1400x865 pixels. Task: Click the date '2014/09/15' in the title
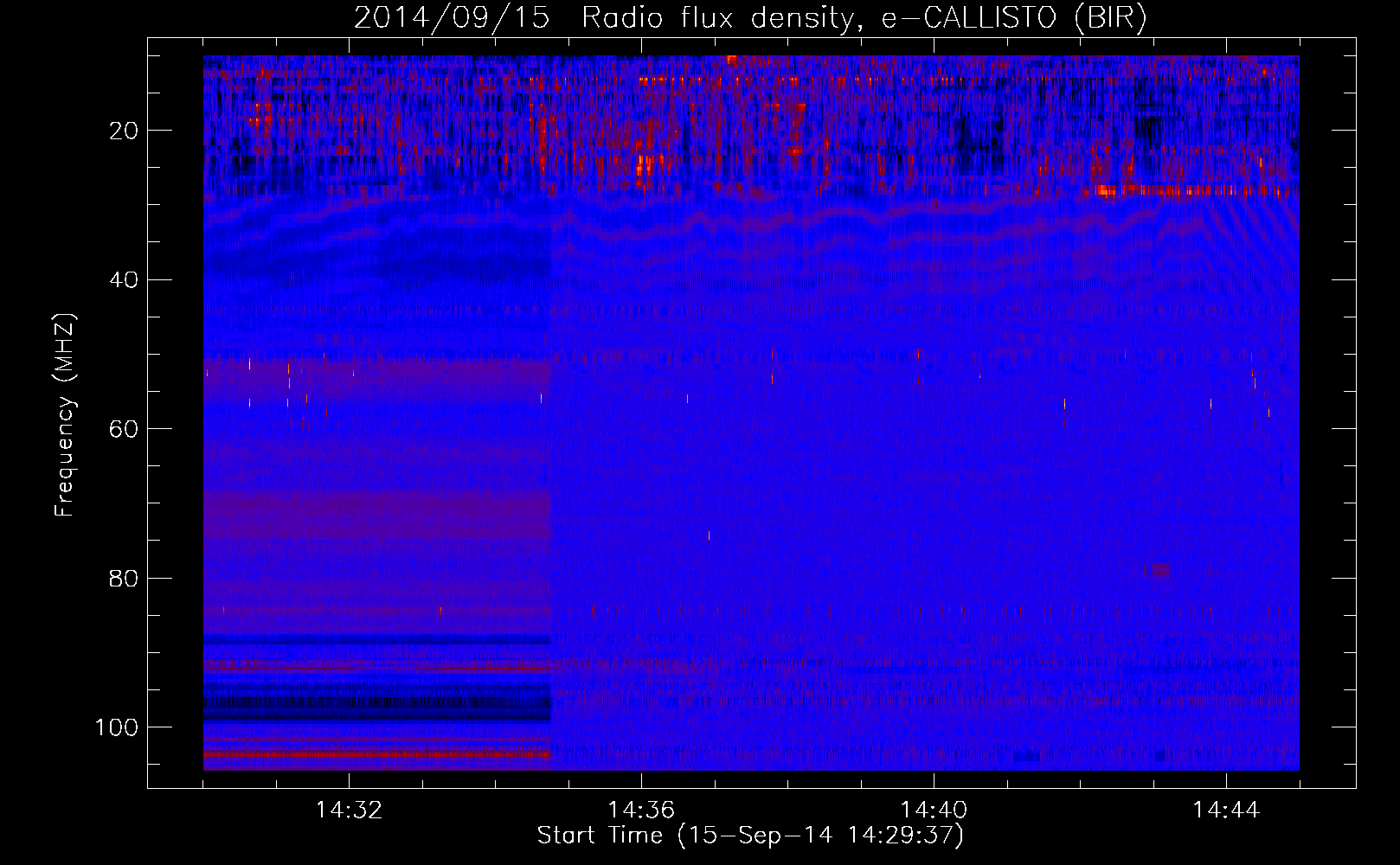(452, 18)
